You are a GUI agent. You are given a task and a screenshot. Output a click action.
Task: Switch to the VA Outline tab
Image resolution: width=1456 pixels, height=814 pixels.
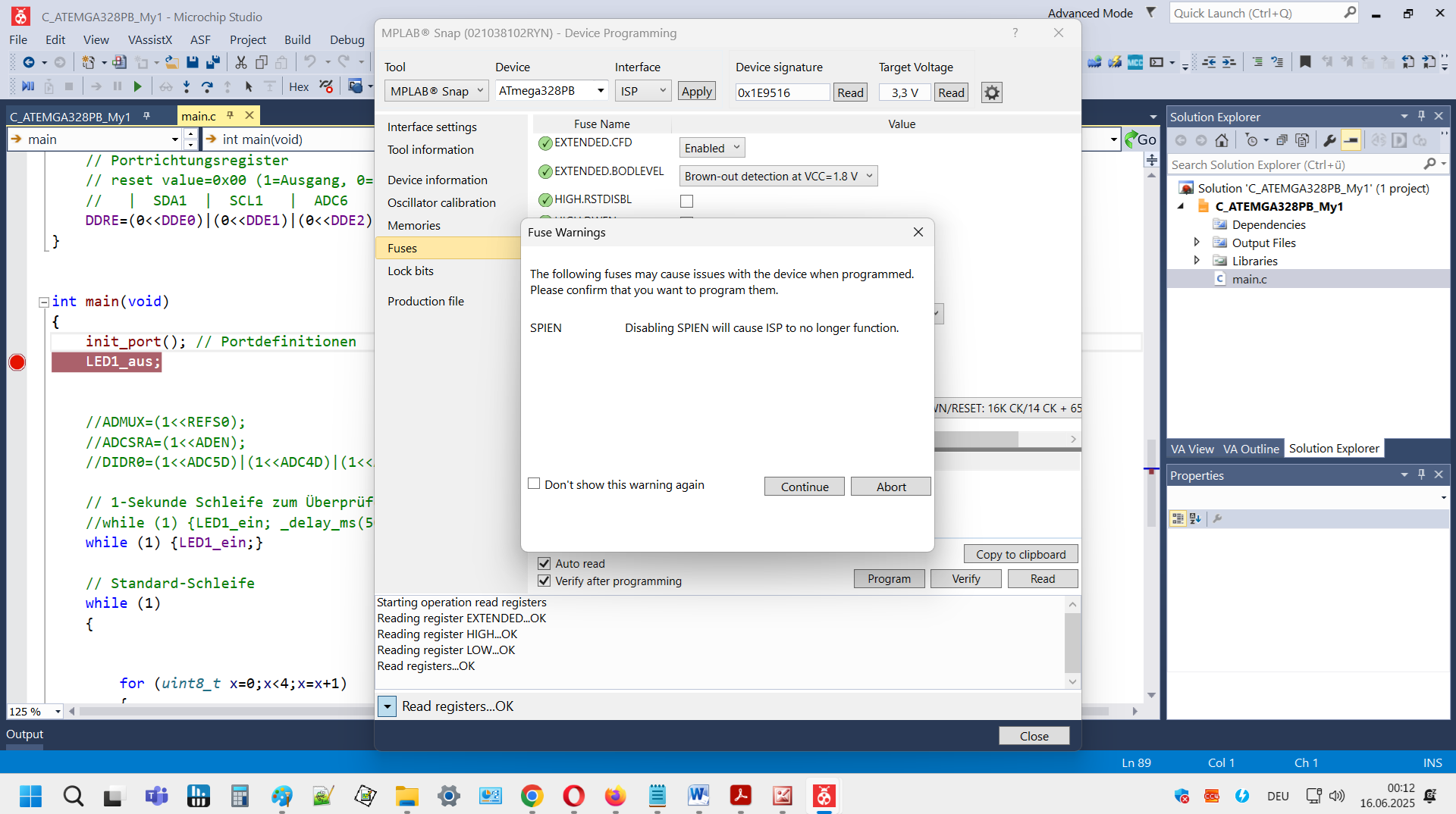tap(1250, 449)
